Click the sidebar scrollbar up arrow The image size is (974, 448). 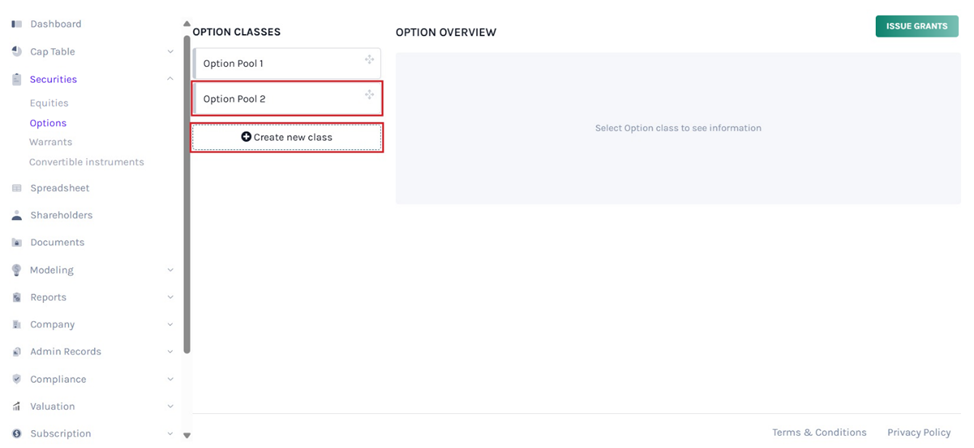click(x=187, y=24)
